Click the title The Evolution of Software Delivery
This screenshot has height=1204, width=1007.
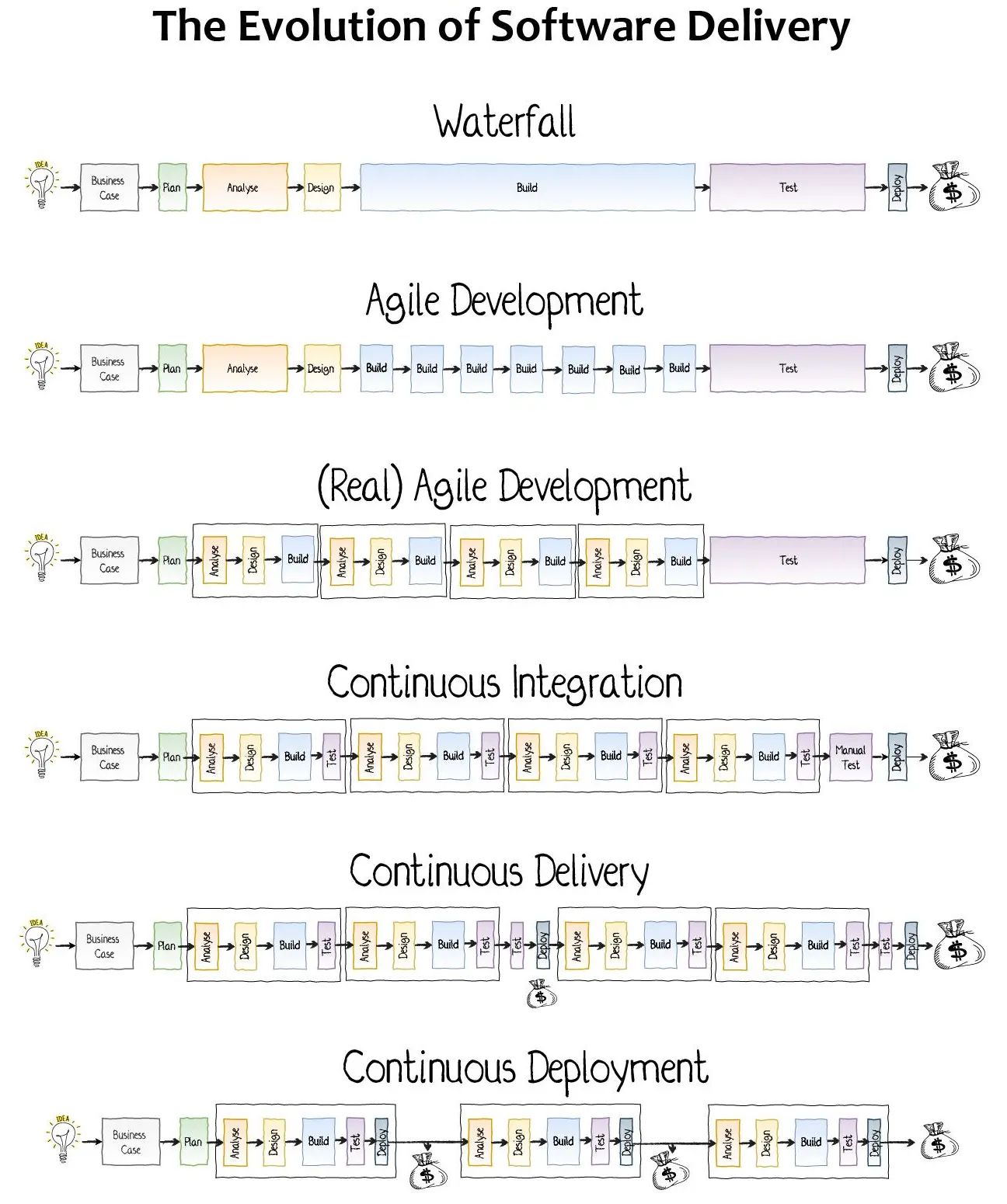(x=501, y=26)
